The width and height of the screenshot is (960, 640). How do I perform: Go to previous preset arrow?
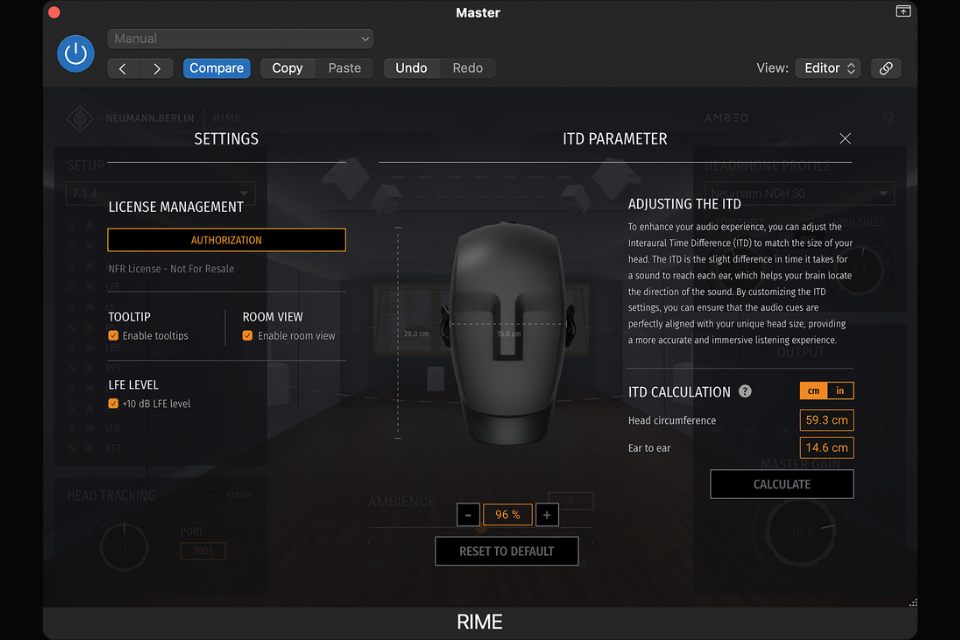click(123, 69)
